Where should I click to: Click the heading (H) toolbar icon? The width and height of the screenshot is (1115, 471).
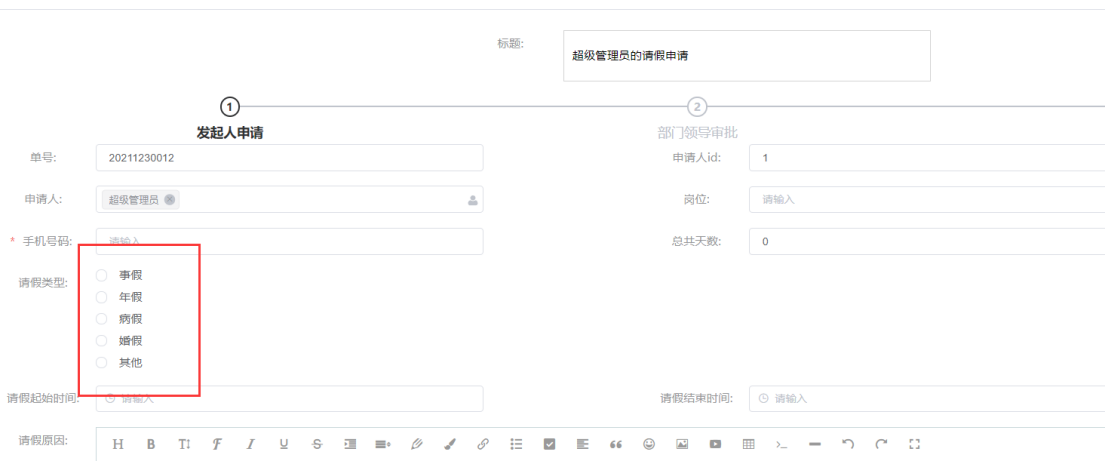(118, 444)
